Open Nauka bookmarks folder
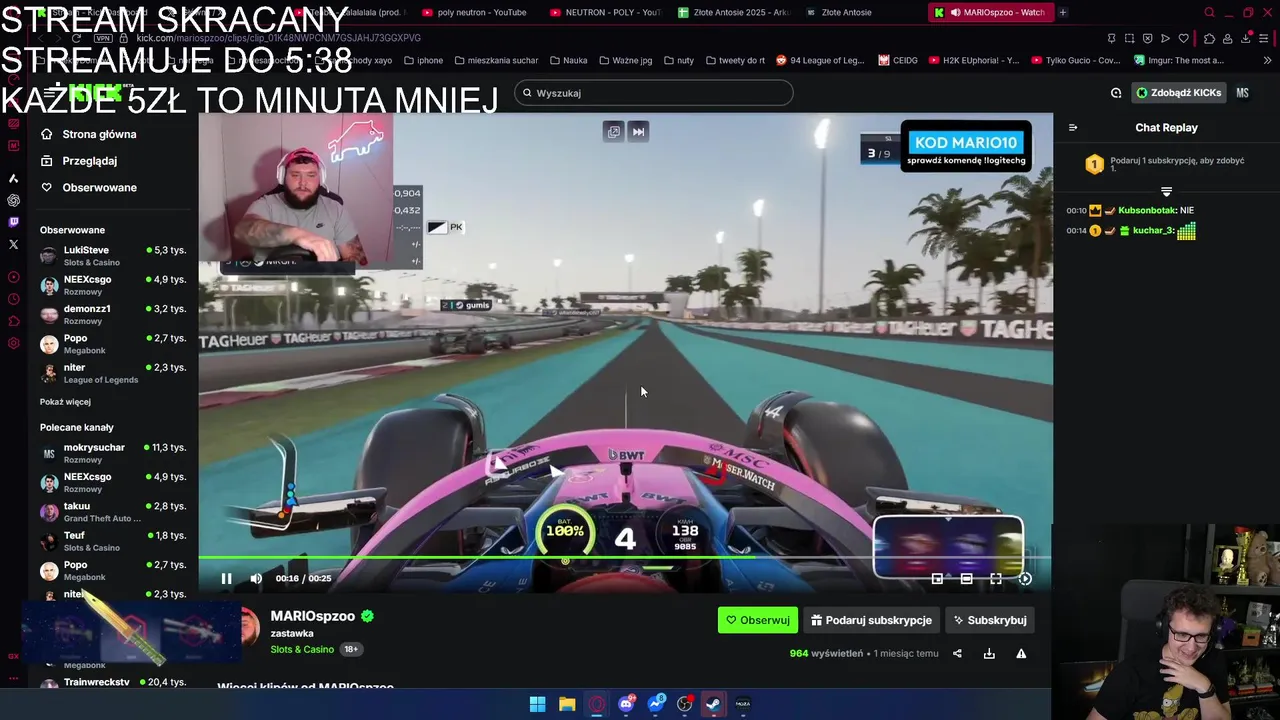This screenshot has width=1280, height=720. (x=568, y=60)
